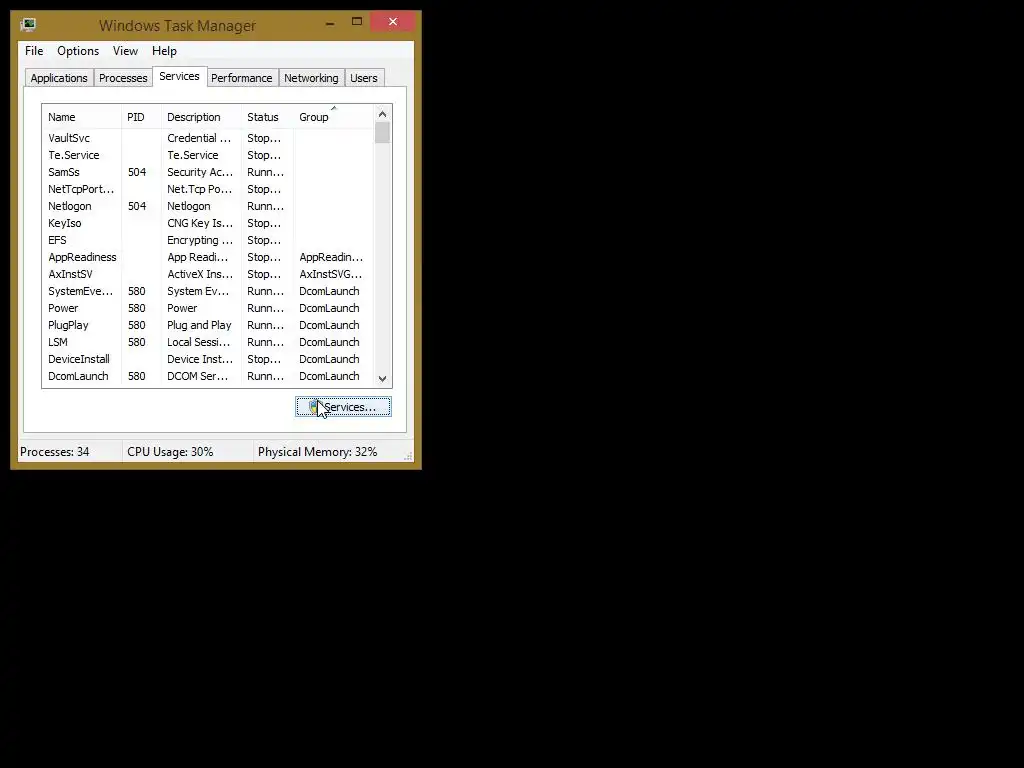The height and width of the screenshot is (768, 1024).
Task: Click the Device Inst... description cell
Action: click(200, 359)
